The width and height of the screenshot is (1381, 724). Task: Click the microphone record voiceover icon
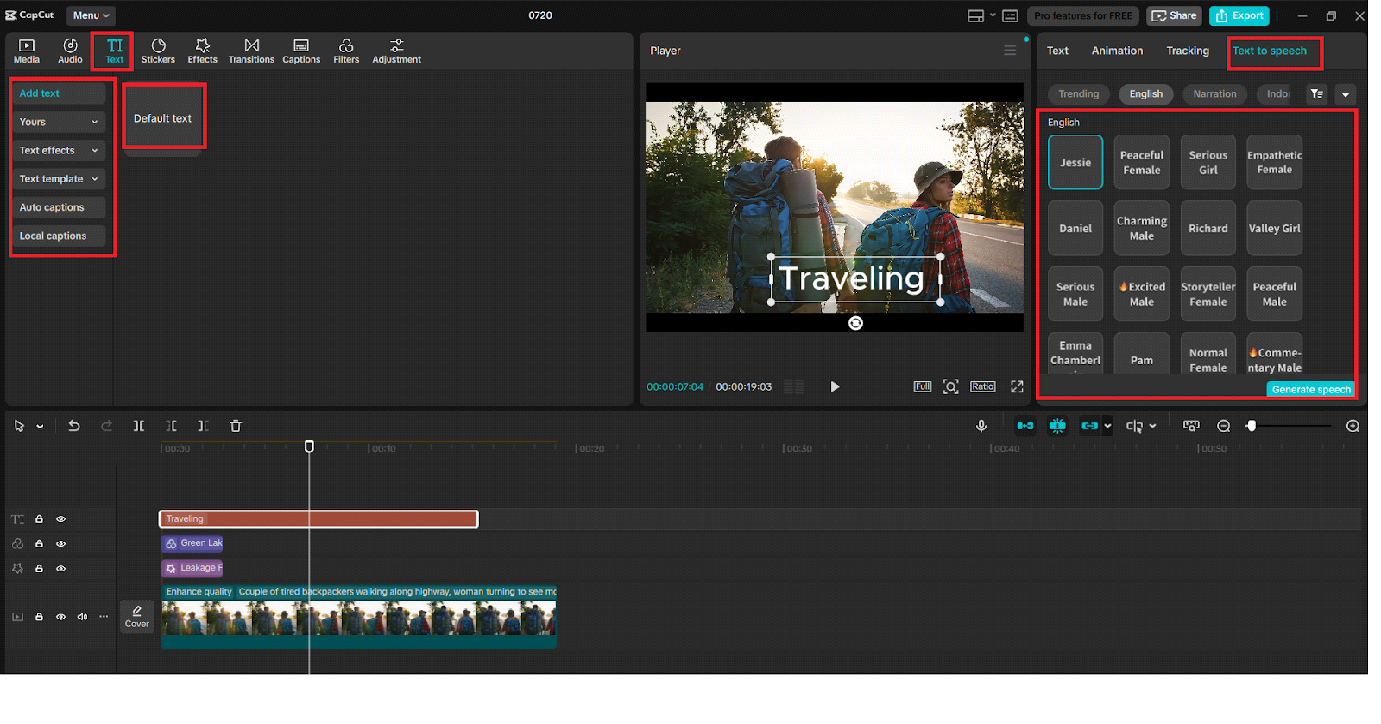(x=982, y=426)
